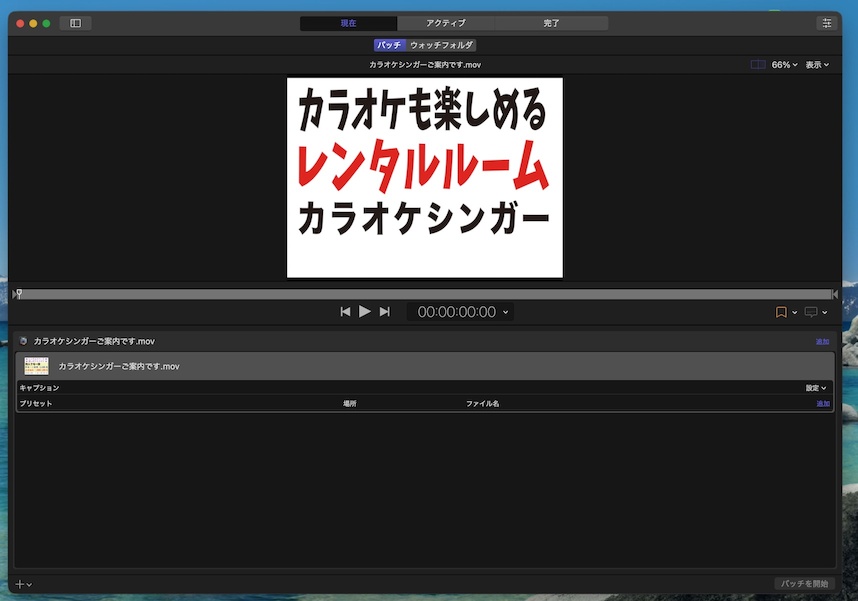Click the 追加 link in the プリセット row
Viewport: 858px width, 601px height.
[x=822, y=403]
